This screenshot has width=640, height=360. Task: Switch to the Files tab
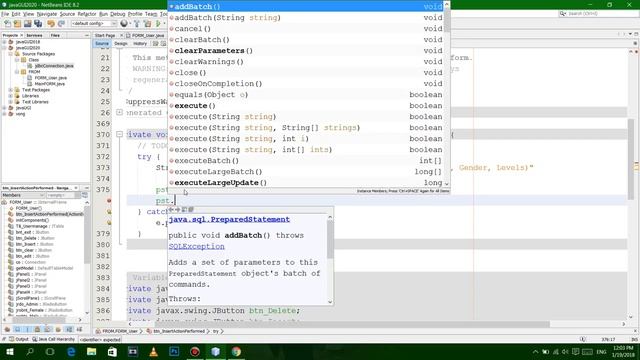(55, 36)
